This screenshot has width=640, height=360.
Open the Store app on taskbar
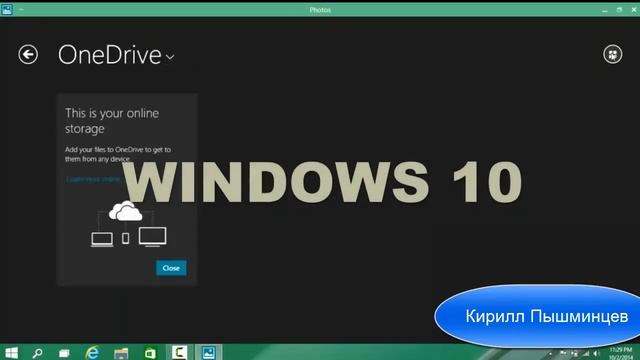click(150, 353)
